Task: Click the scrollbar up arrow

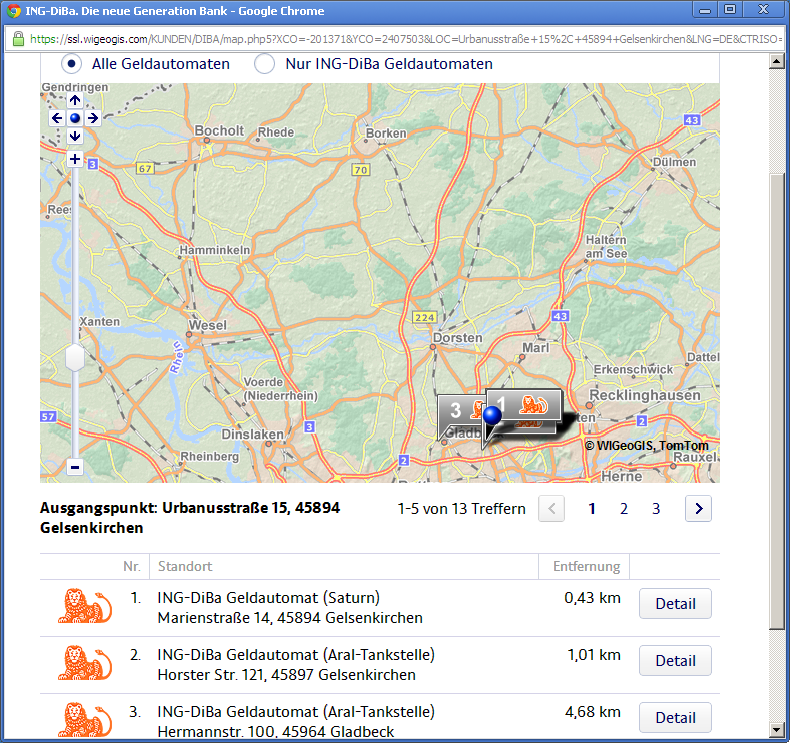Action: click(776, 61)
